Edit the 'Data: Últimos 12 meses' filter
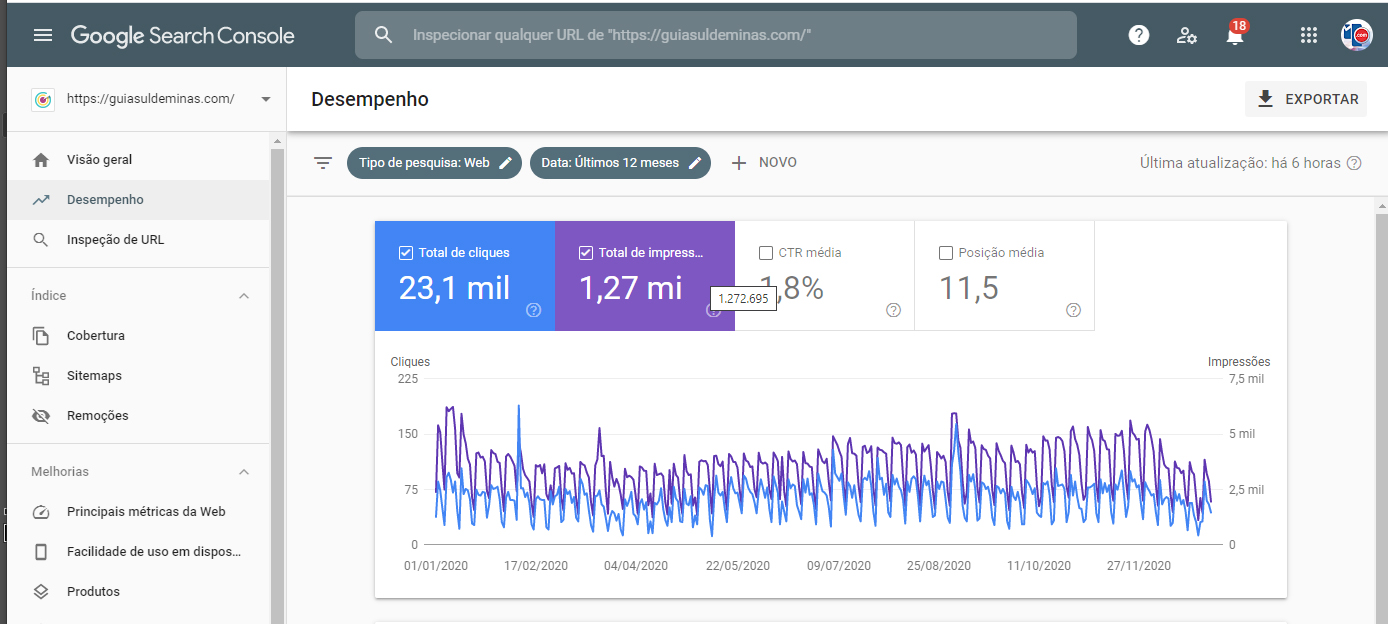The width and height of the screenshot is (1388, 624). coord(620,163)
